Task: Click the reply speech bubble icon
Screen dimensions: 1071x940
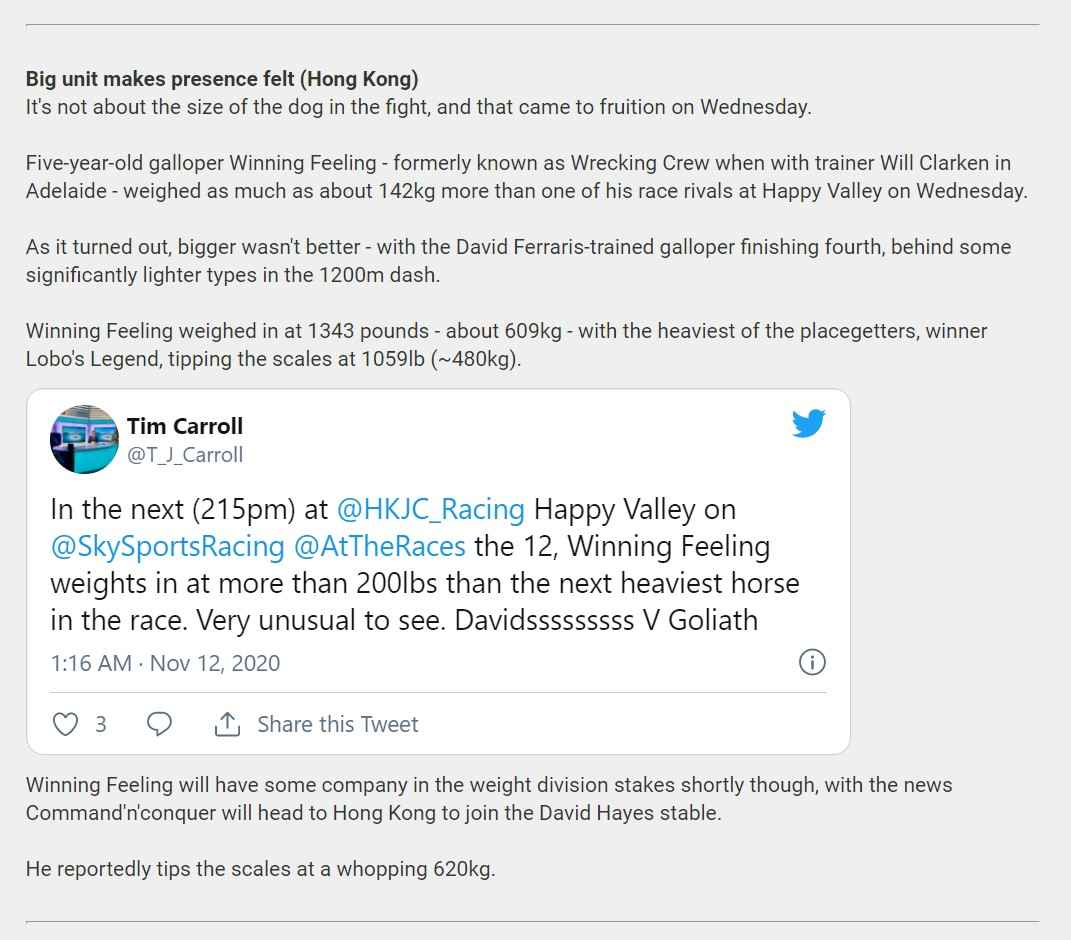Action: coord(159,724)
